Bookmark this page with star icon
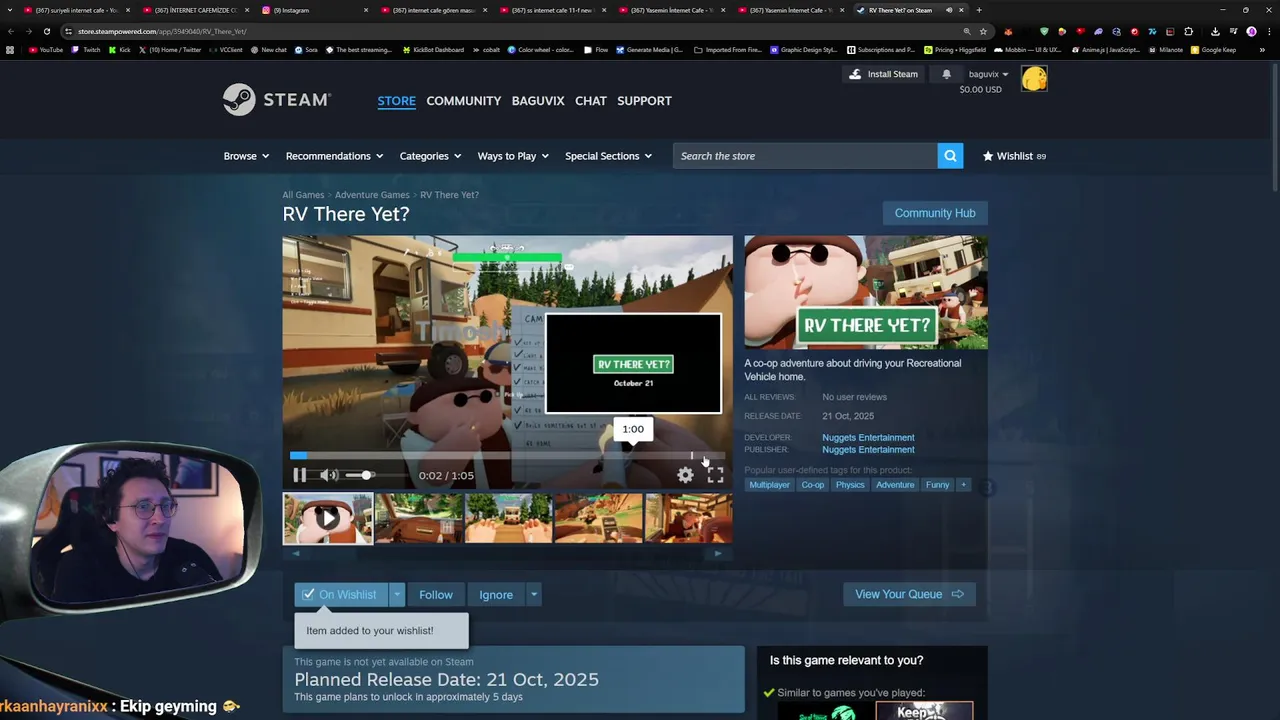Viewport: 1280px width, 720px height. coord(983,31)
